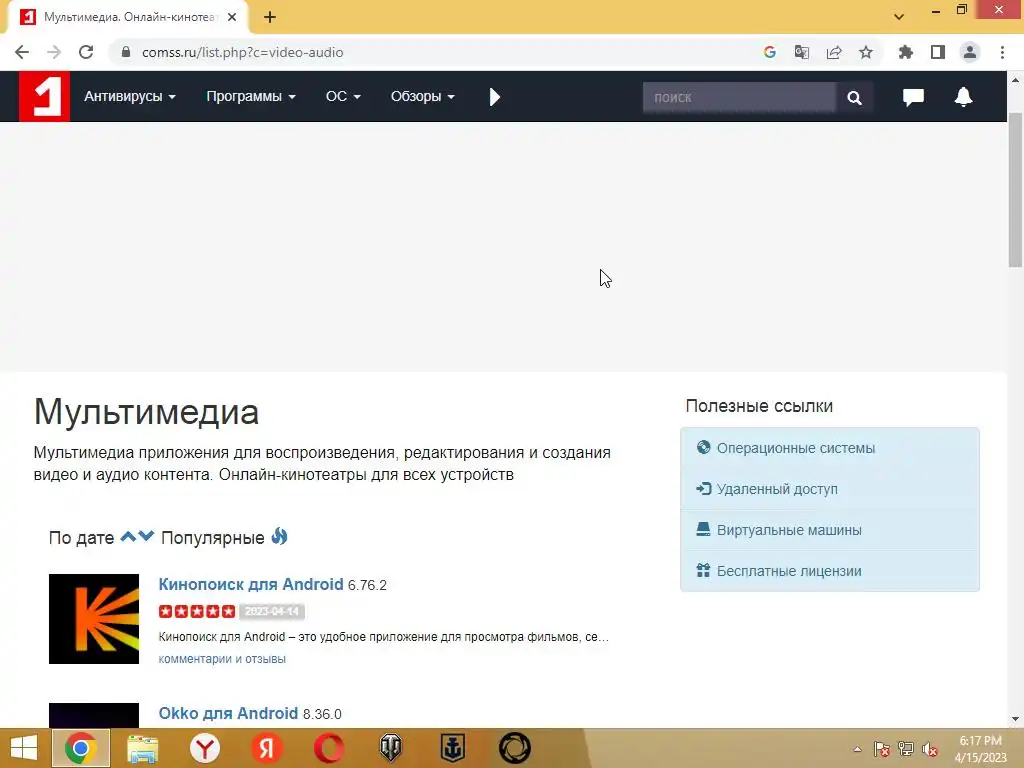The height and width of the screenshot is (768, 1024).
Task: Click the Кинопоиск five-star rating
Action: point(197,611)
